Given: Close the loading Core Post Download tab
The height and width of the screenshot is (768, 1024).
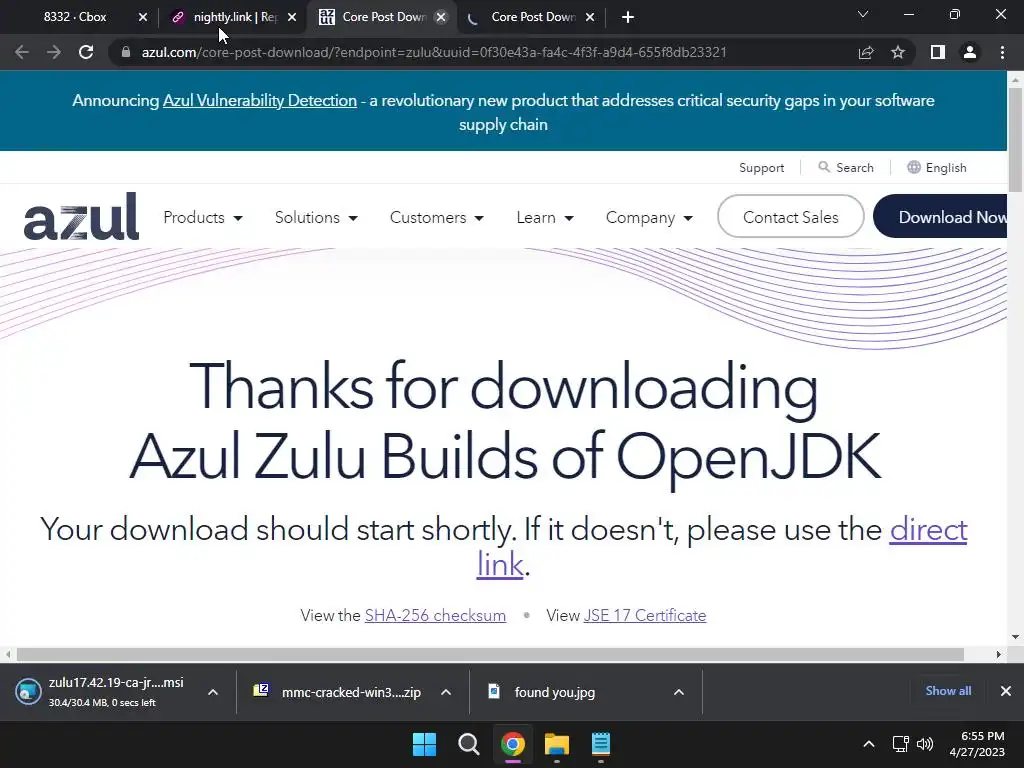Looking at the screenshot, I should click(x=590, y=17).
